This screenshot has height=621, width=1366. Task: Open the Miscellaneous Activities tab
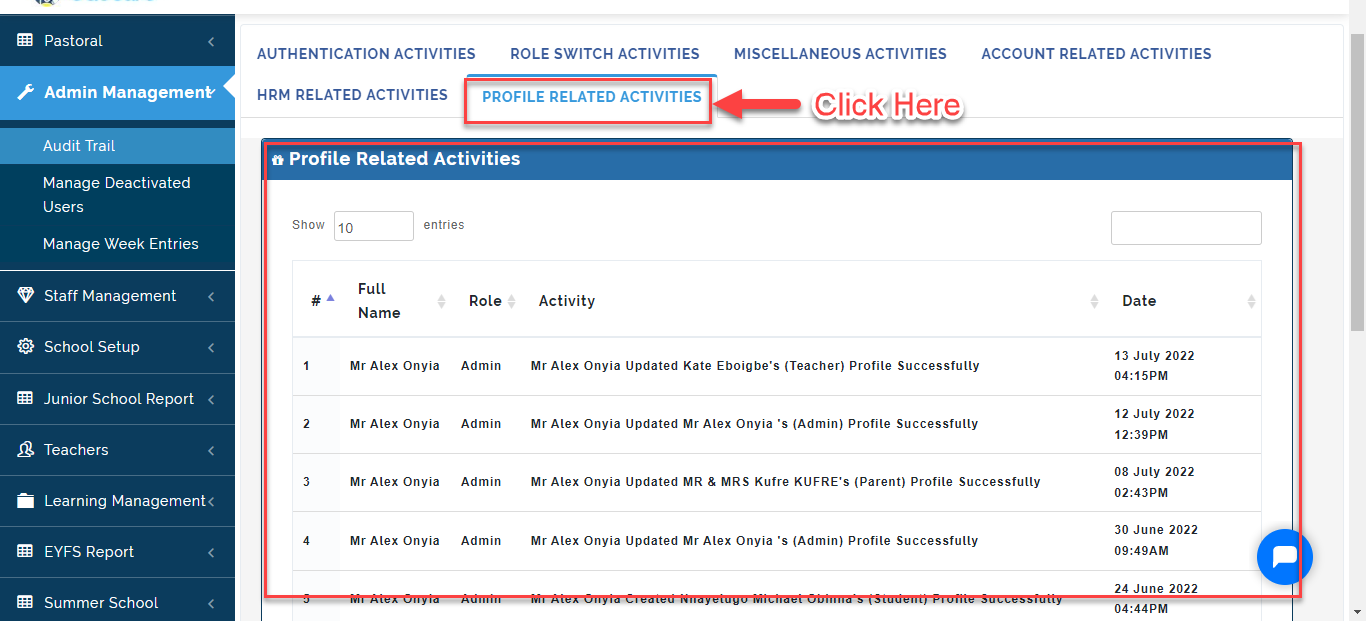pos(840,54)
